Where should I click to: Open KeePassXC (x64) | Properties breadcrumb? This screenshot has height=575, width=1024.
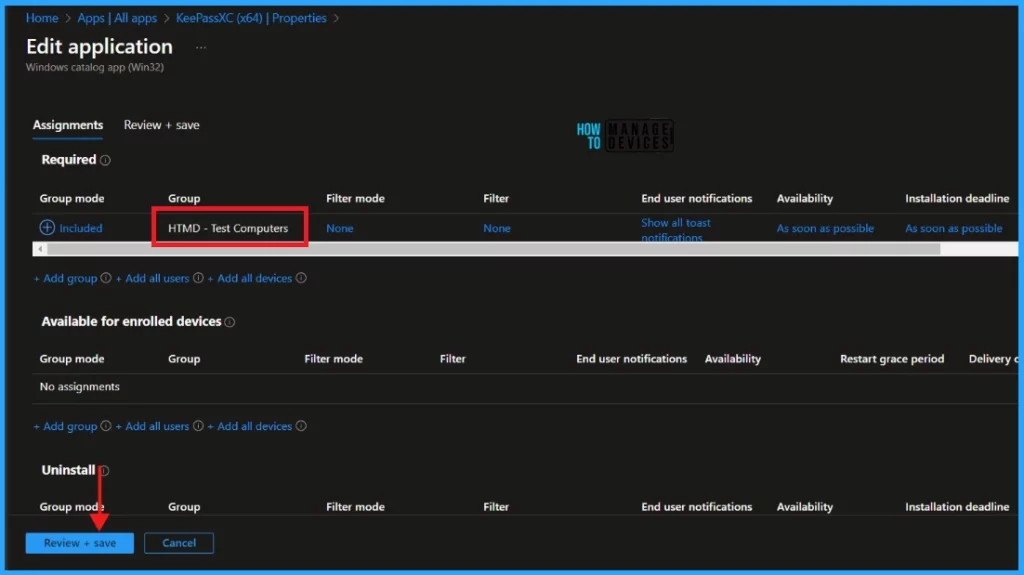point(251,18)
